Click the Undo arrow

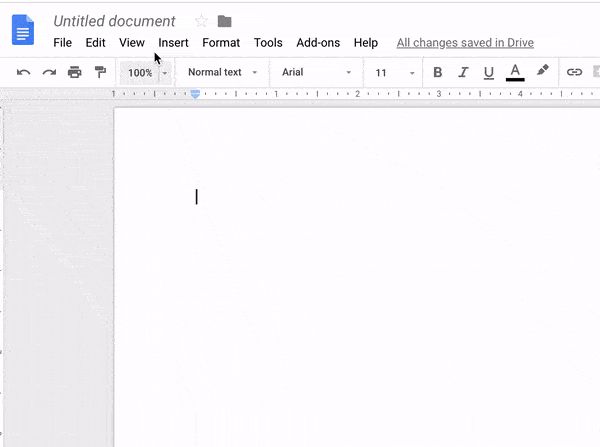[23, 72]
